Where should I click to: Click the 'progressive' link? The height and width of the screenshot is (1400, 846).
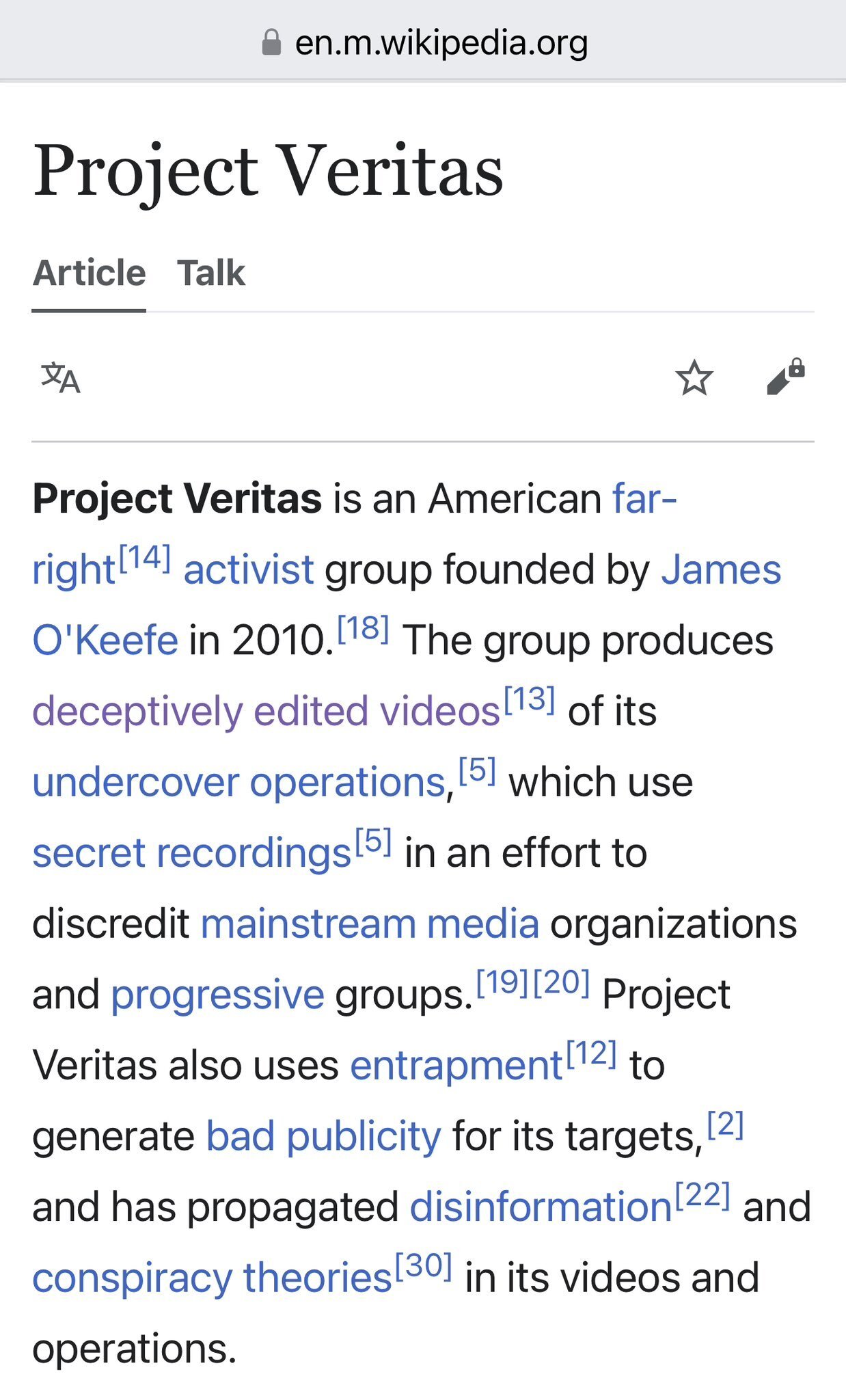pos(217,995)
